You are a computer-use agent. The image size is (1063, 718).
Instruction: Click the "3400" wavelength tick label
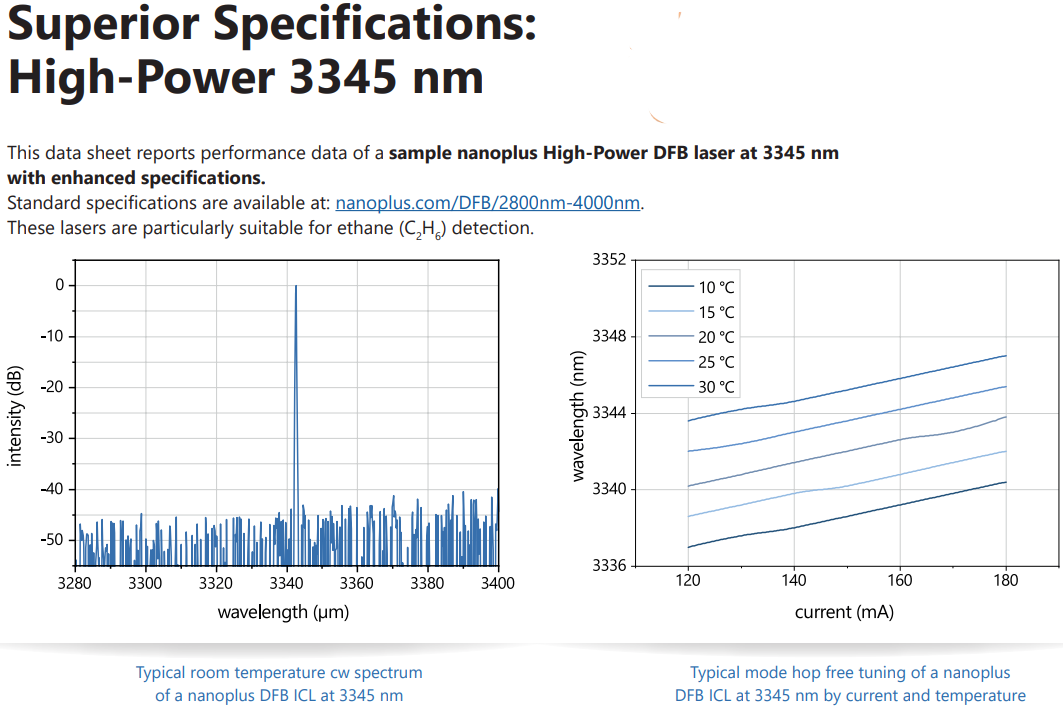click(x=498, y=583)
